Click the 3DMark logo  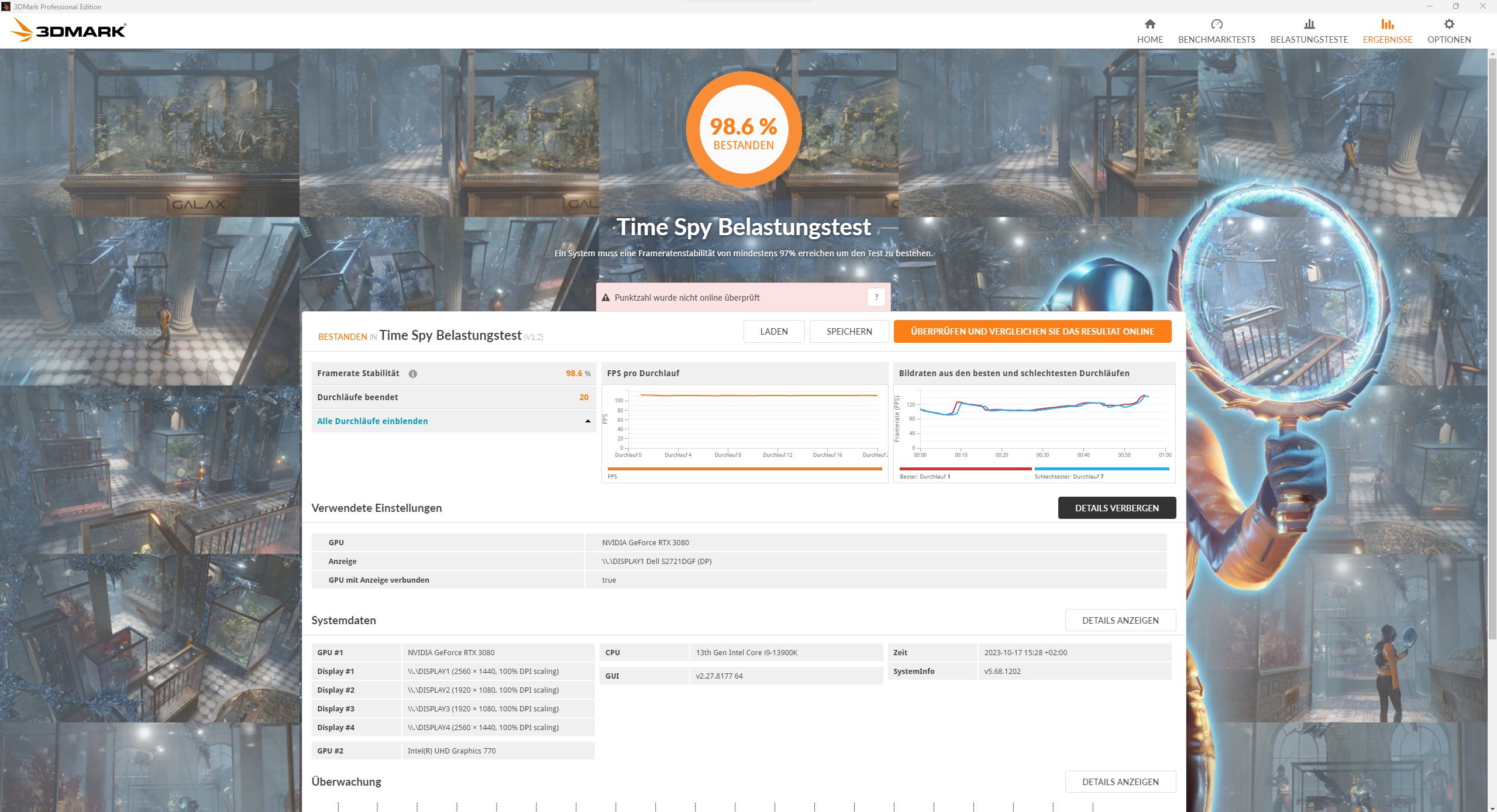click(69, 30)
